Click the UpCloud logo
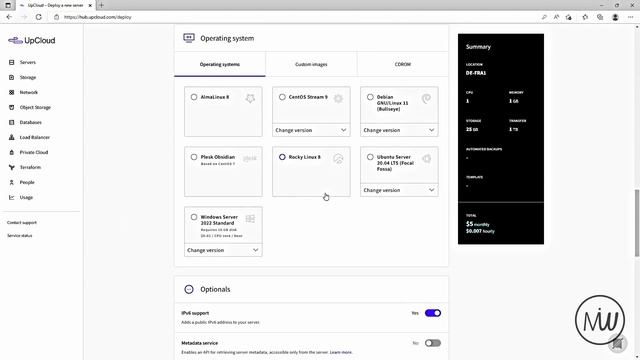640x360 pixels. coord(31,40)
